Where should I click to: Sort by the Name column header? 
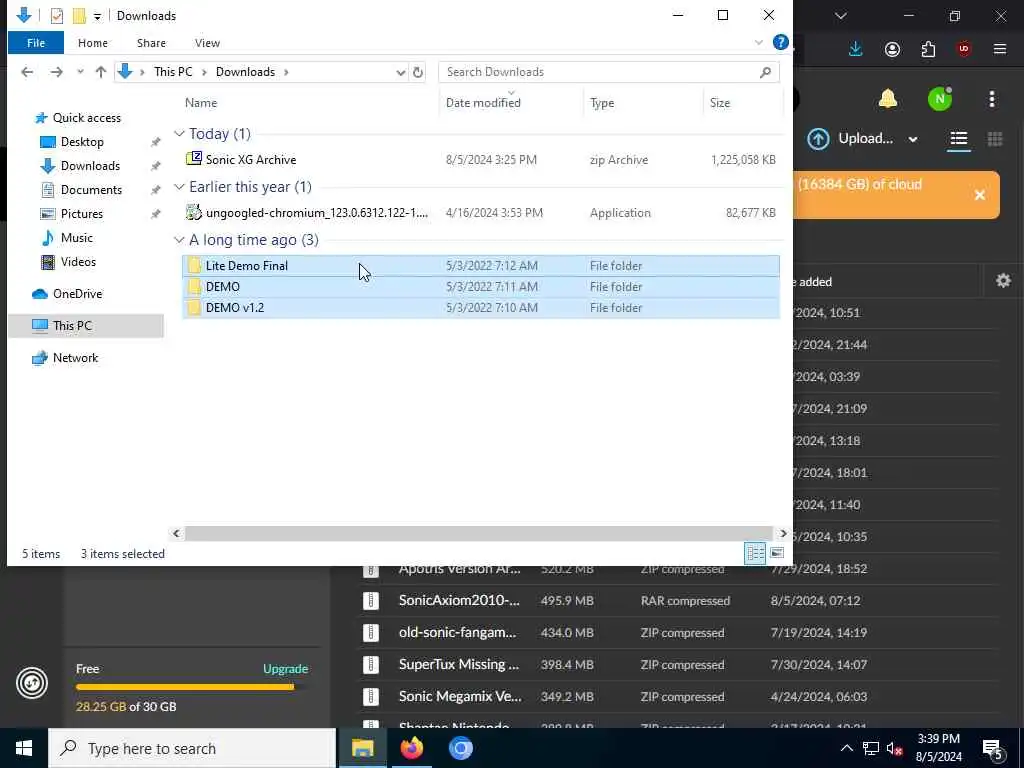(x=200, y=103)
